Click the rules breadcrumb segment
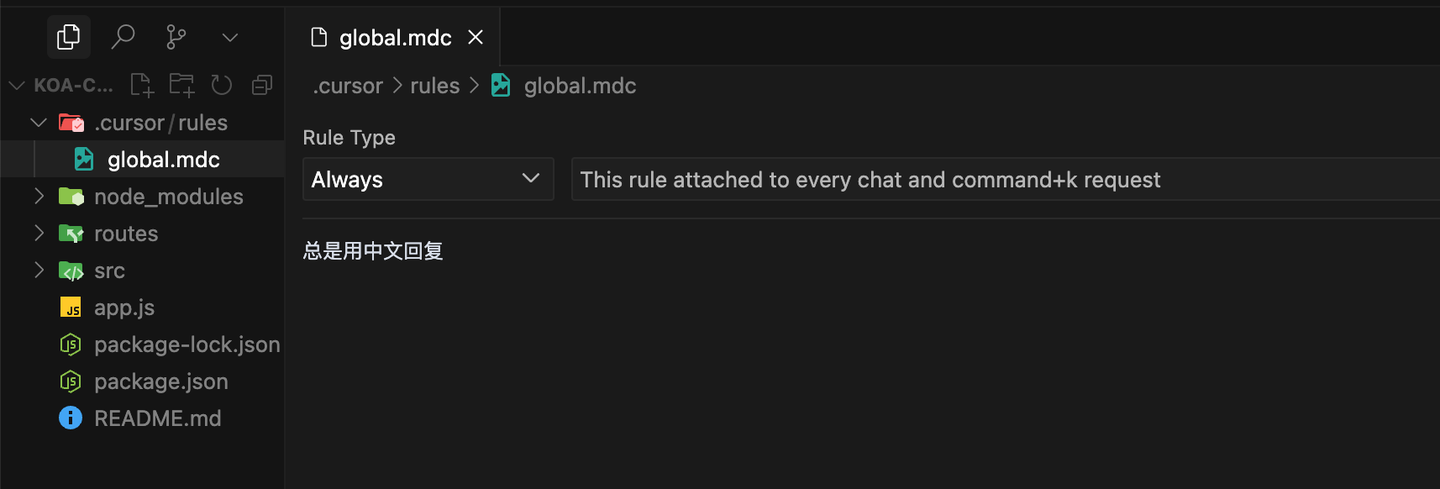This screenshot has width=1440, height=489. coord(435,86)
